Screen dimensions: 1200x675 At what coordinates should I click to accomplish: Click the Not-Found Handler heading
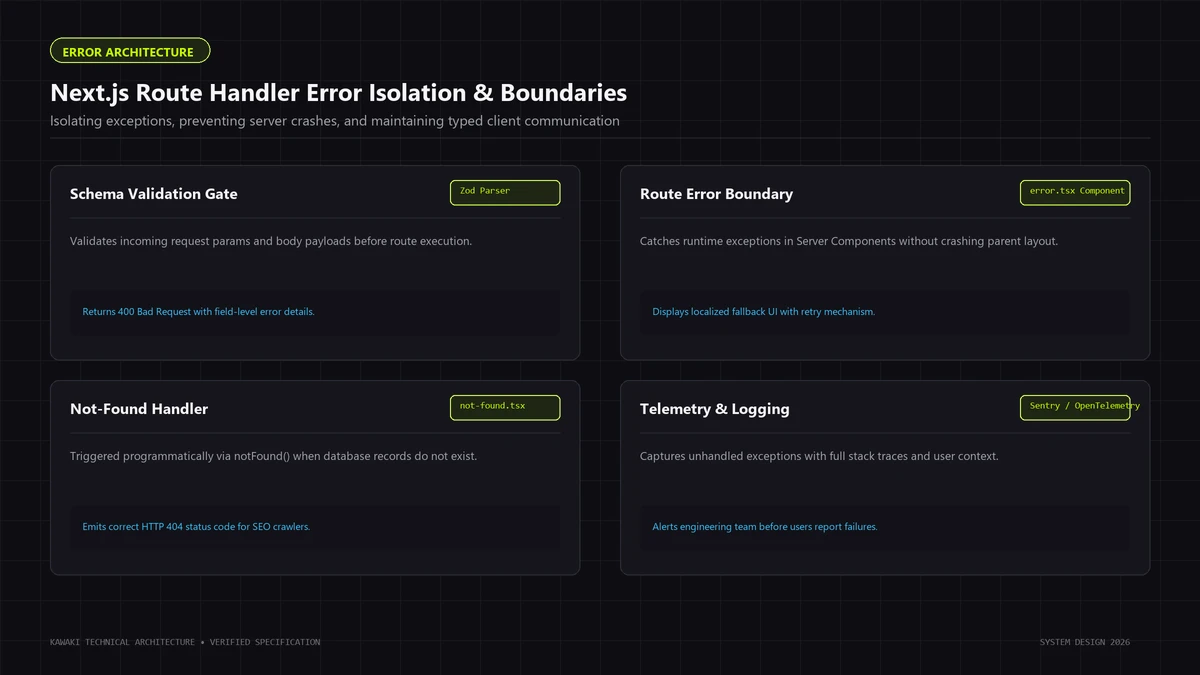pyautogui.click(x=139, y=409)
